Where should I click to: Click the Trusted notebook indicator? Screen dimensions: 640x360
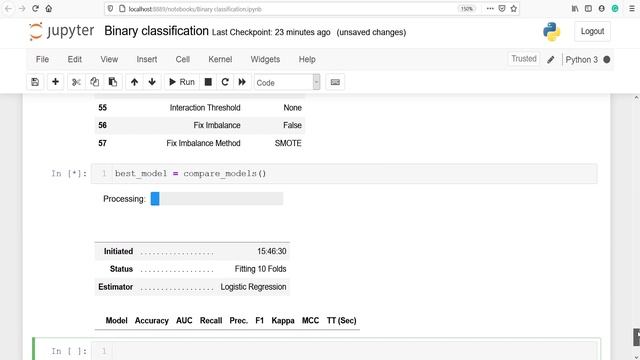[x=524, y=59]
